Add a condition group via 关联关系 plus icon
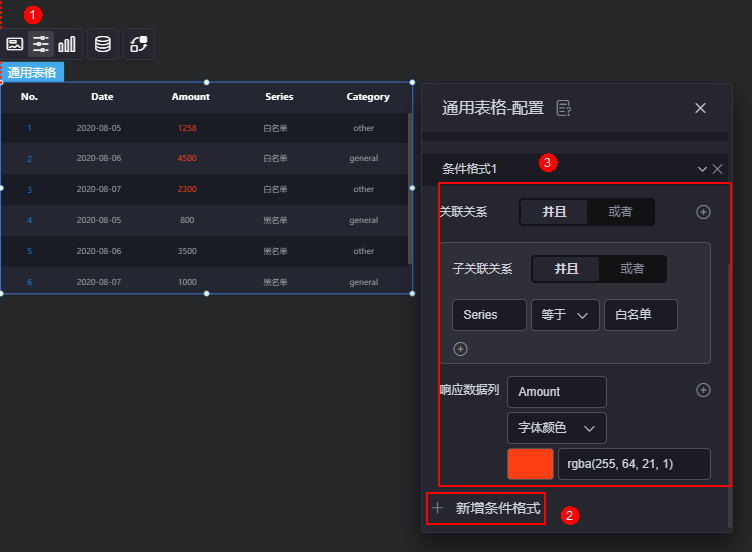Viewport: 752px width, 552px height. click(x=703, y=212)
